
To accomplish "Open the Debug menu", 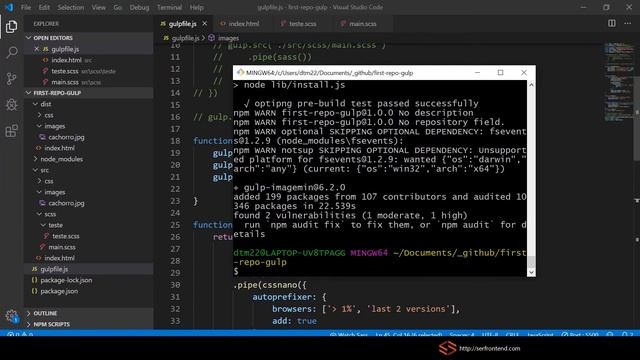I will (x=139, y=7).
